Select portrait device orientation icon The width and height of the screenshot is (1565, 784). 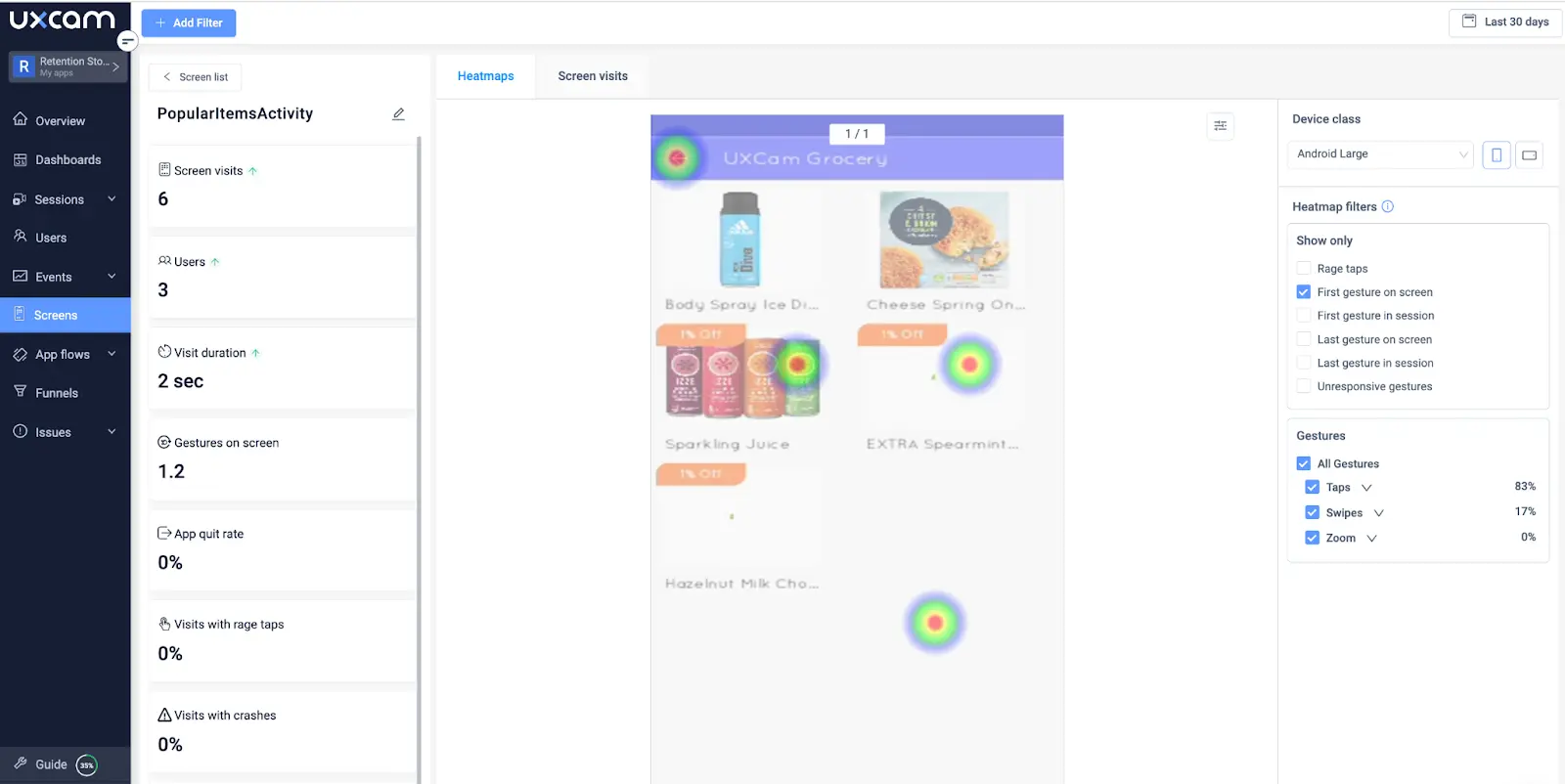point(1497,154)
